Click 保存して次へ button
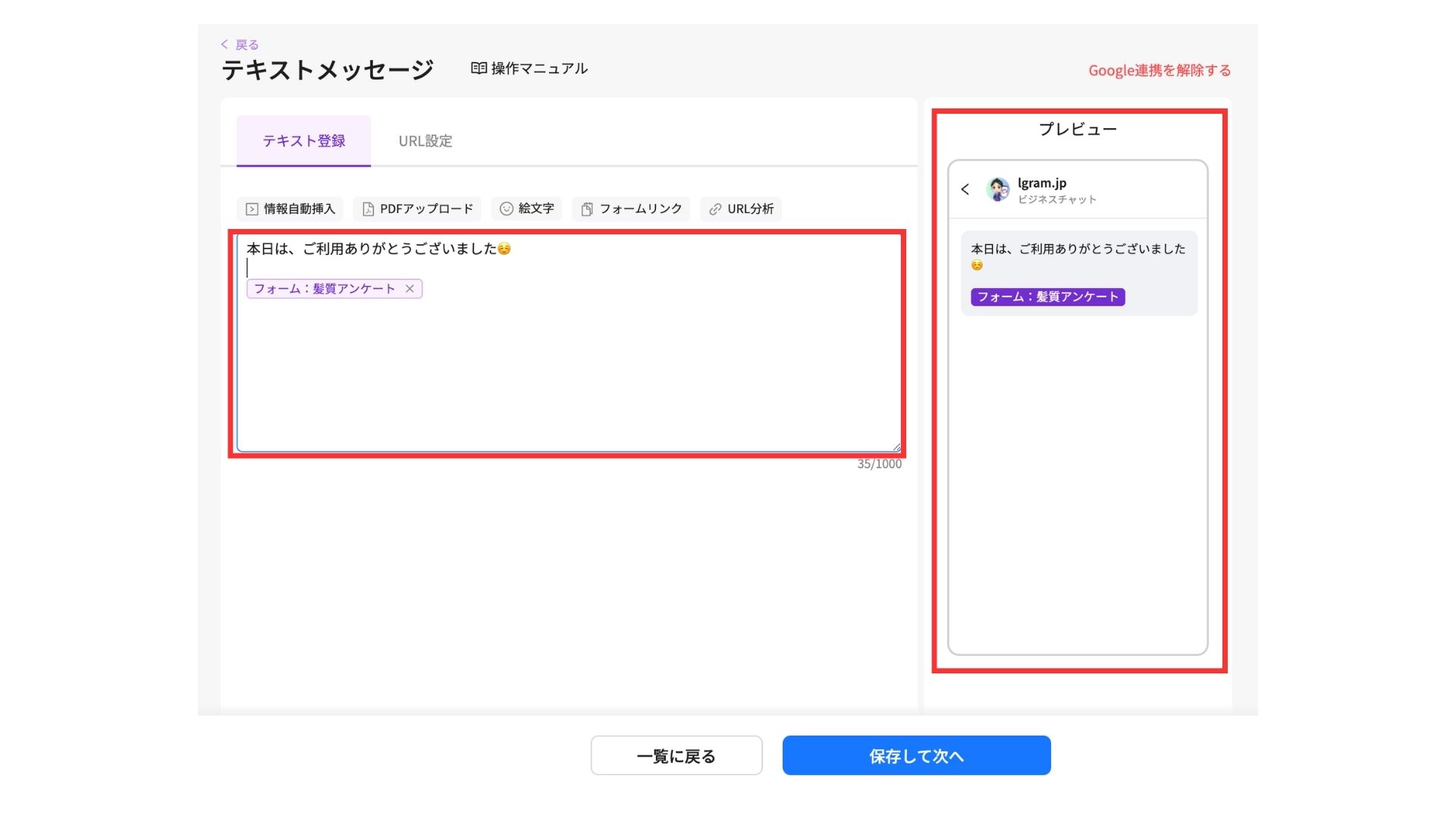 (916, 755)
